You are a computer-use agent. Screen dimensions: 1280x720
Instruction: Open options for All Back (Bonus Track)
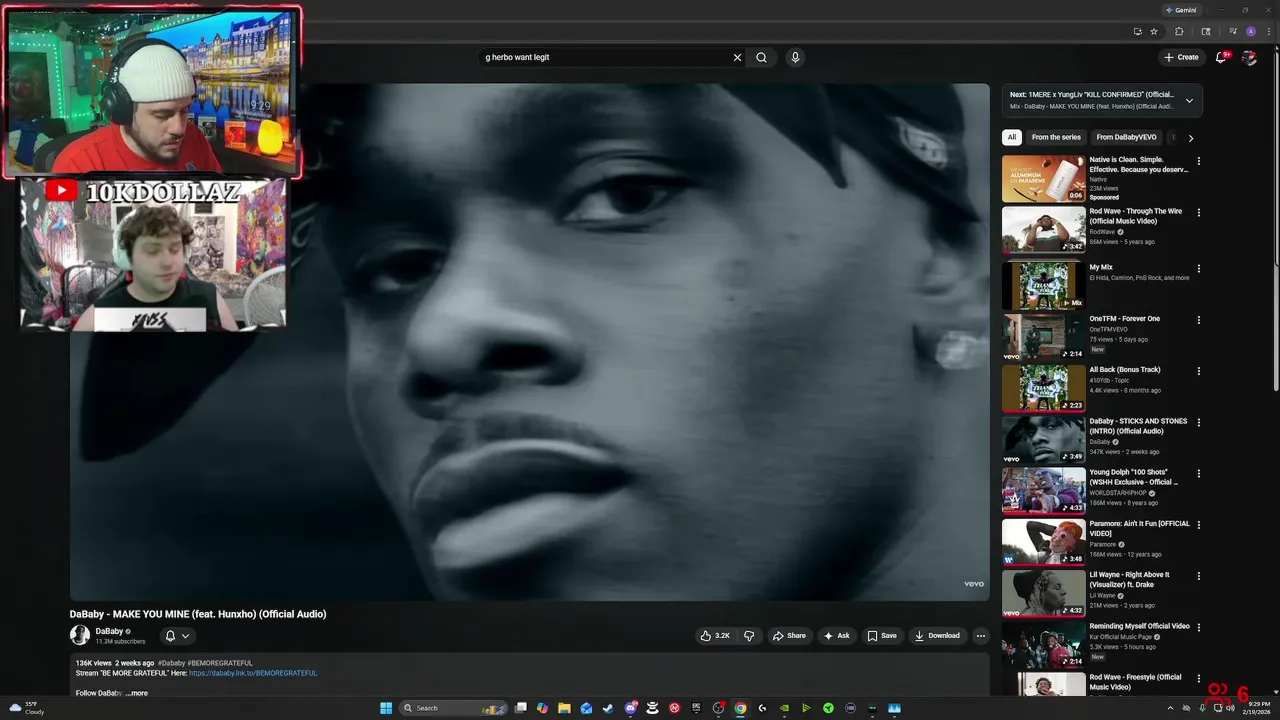pos(1199,370)
